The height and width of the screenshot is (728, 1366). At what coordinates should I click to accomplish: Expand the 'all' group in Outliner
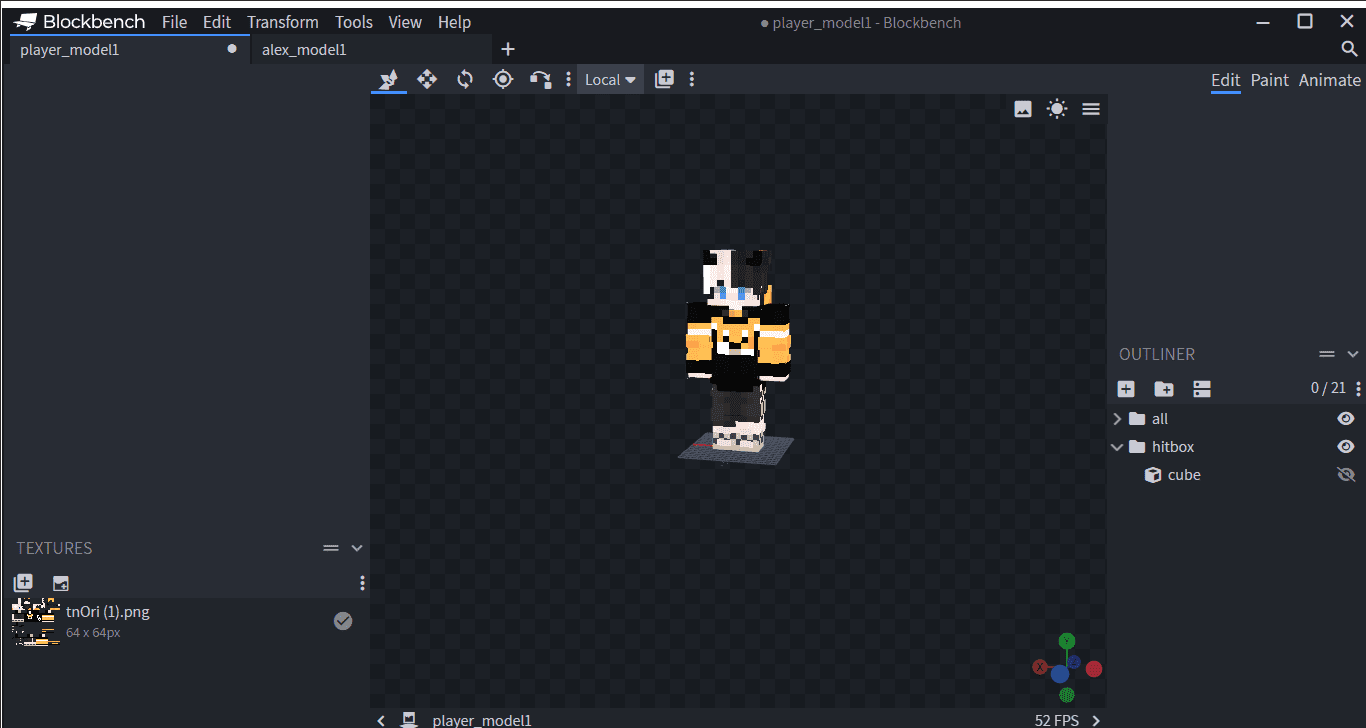click(1117, 419)
